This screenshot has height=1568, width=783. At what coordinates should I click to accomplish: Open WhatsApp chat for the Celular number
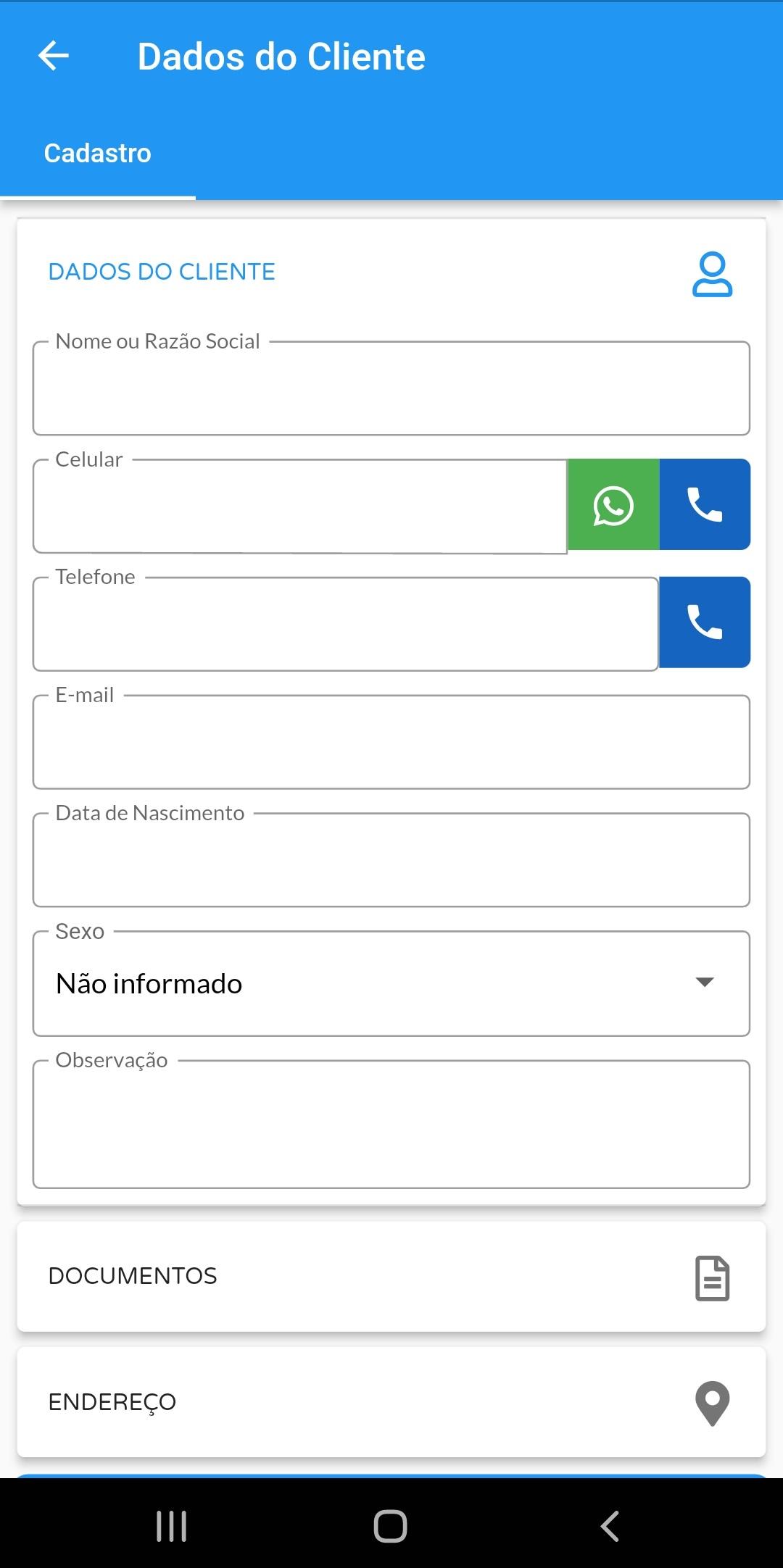(613, 505)
